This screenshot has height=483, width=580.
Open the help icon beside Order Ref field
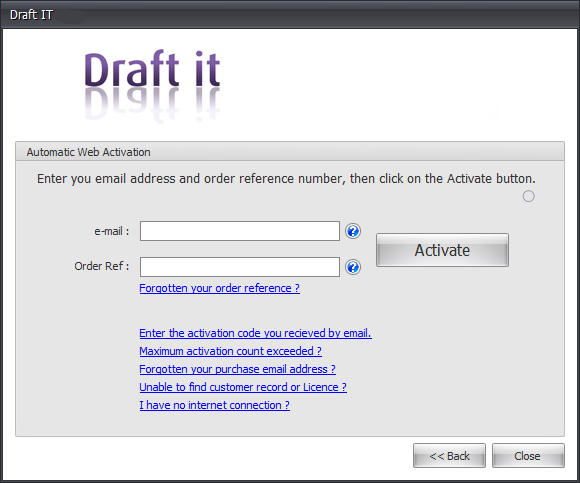(353, 267)
